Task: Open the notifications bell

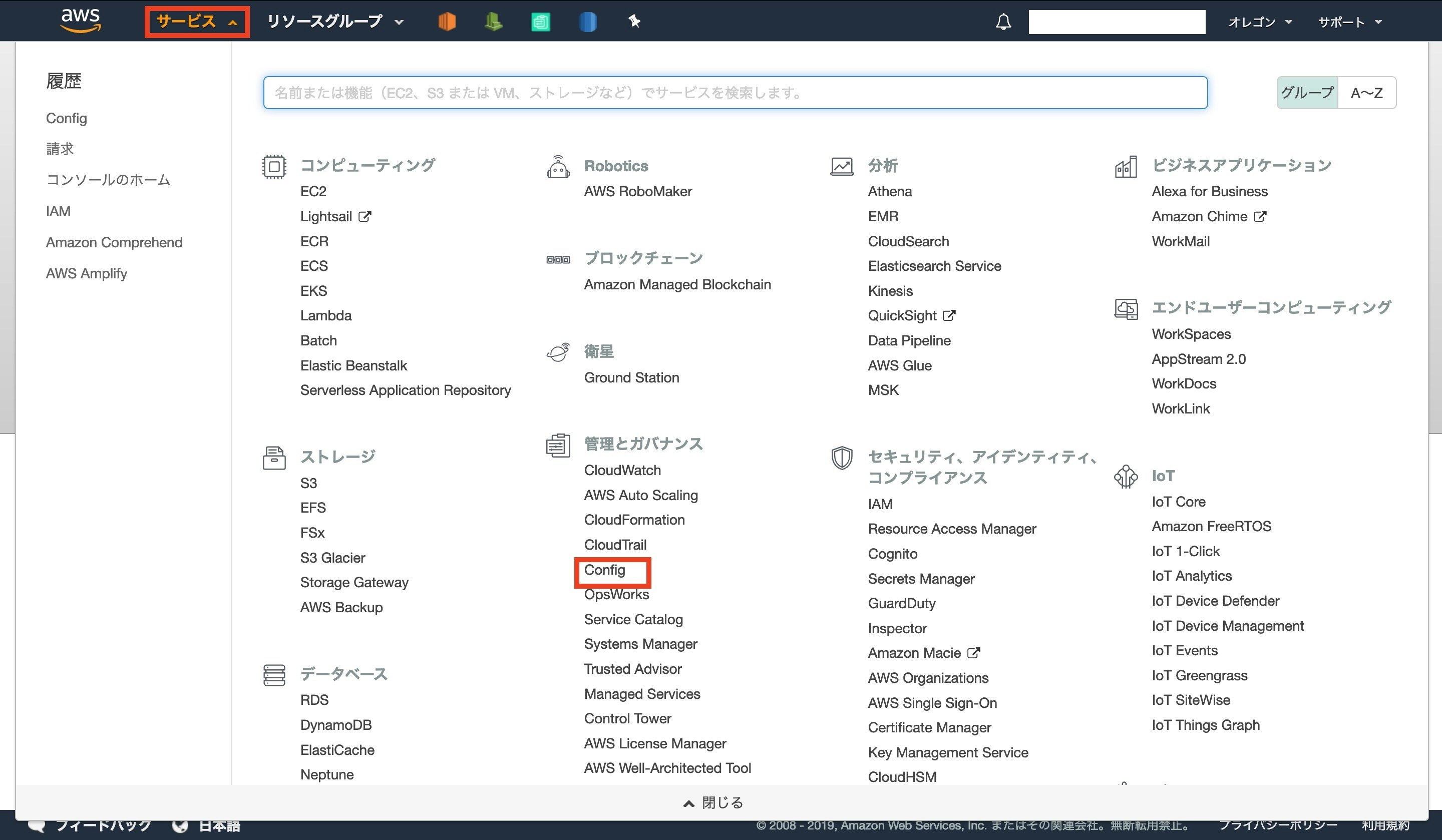Action: point(1003,22)
